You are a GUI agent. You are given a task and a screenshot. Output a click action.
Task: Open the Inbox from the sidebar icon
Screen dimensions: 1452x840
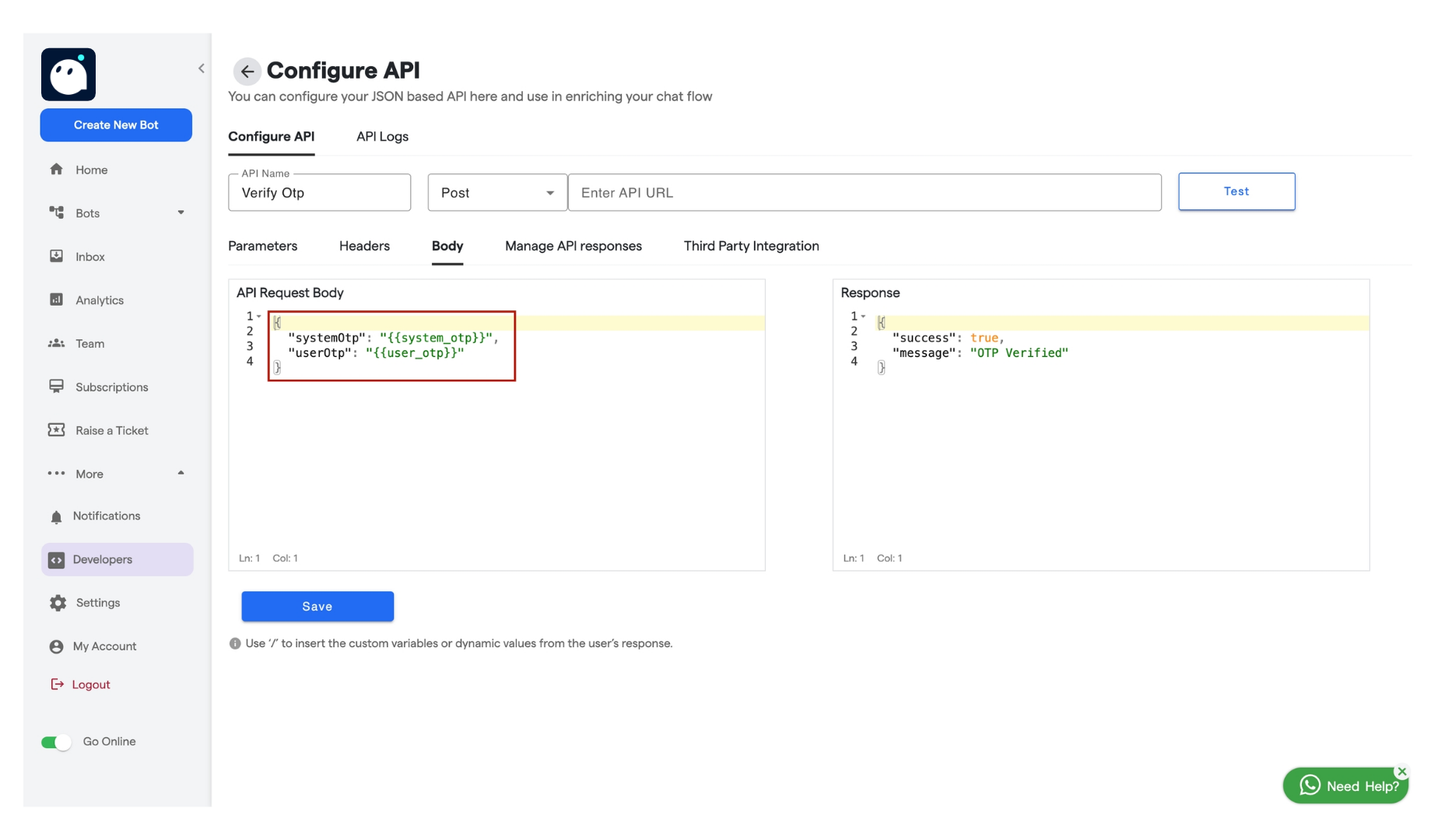tap(56, 256)
